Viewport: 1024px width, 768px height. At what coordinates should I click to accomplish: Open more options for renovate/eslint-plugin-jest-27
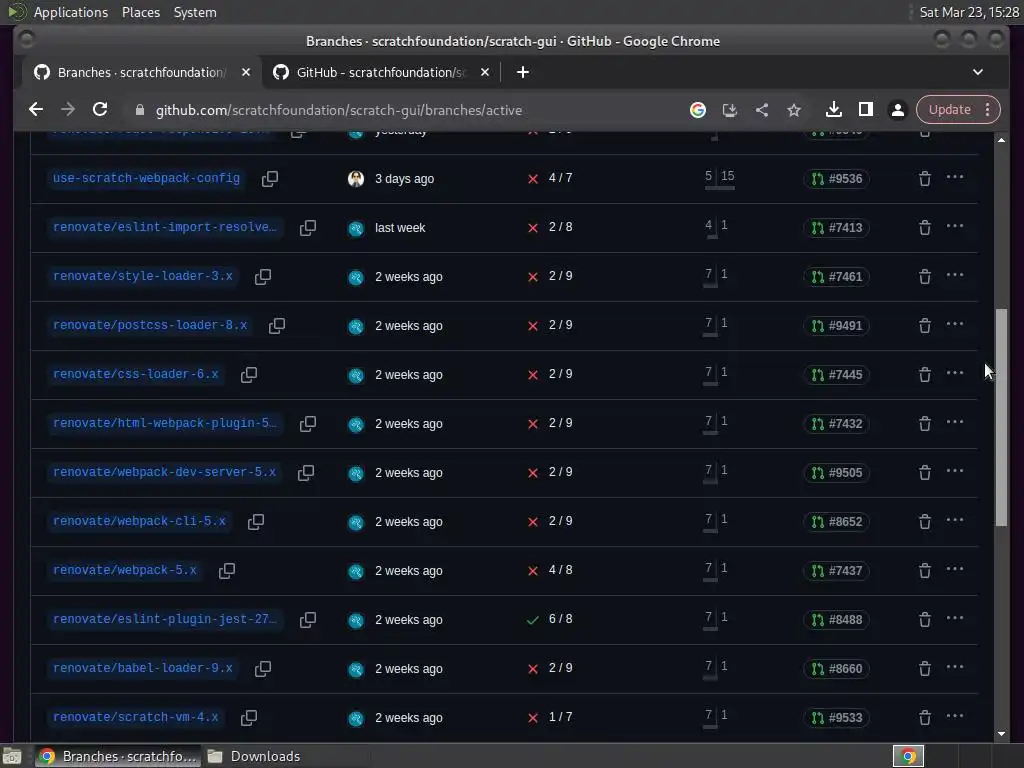955,618
